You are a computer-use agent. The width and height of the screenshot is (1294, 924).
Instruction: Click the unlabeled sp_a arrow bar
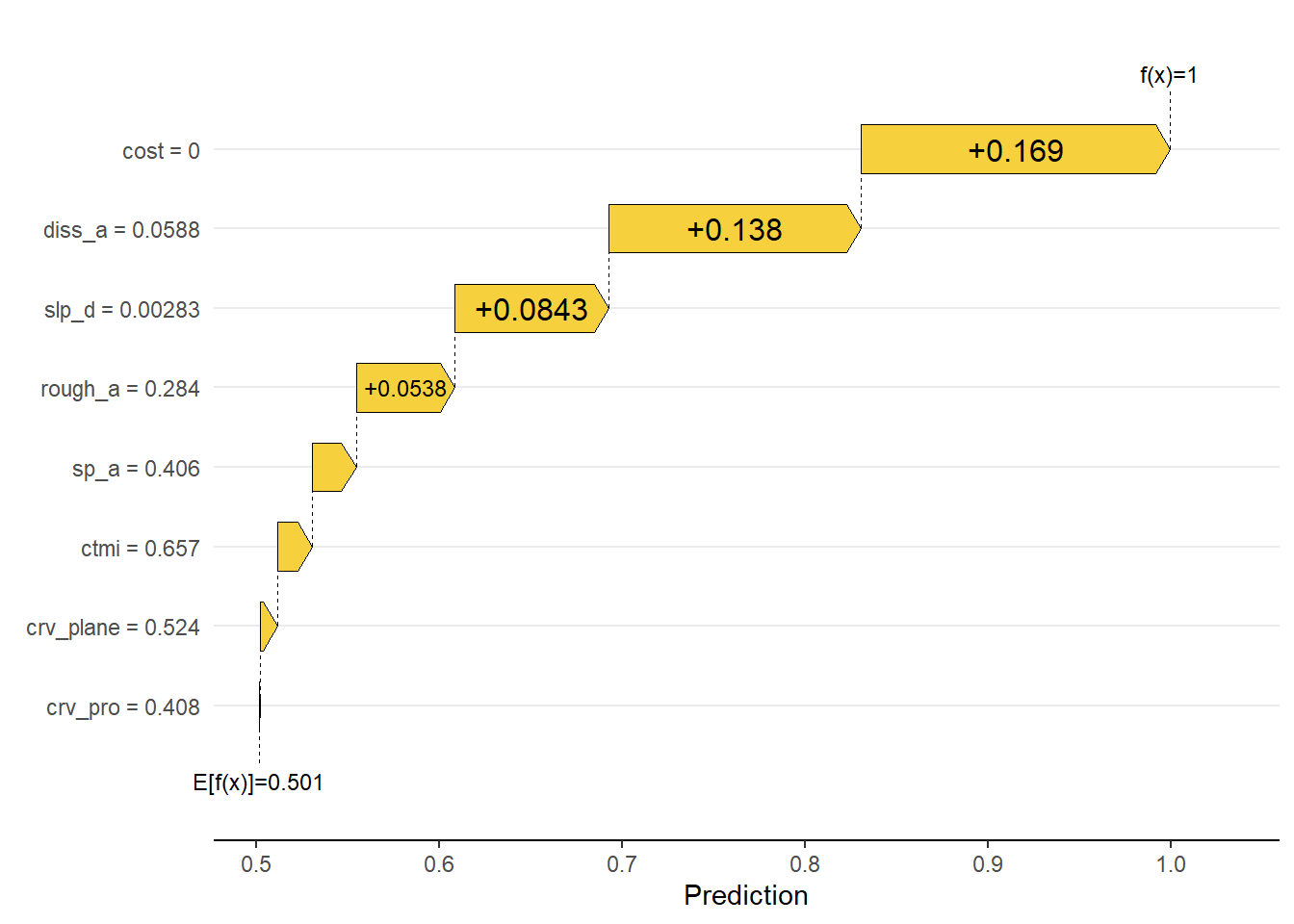point(332,468)
